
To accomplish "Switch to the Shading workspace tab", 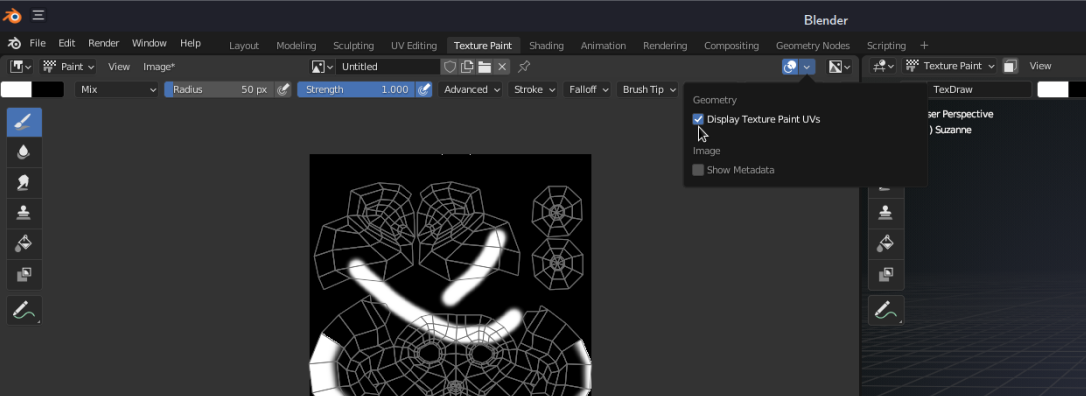I will [x=546, y=46].
